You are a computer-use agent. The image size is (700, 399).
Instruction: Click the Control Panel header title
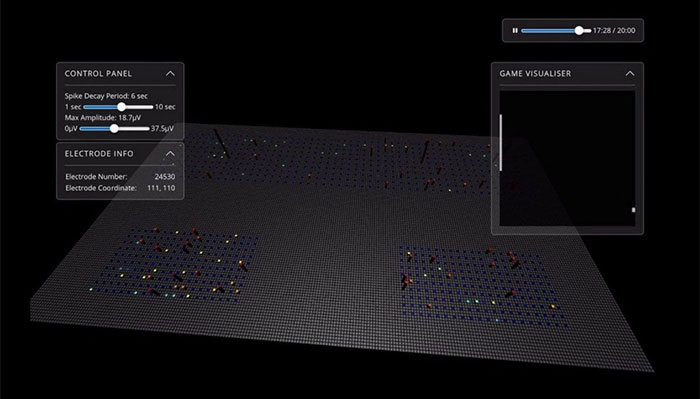tap(98, 74)
